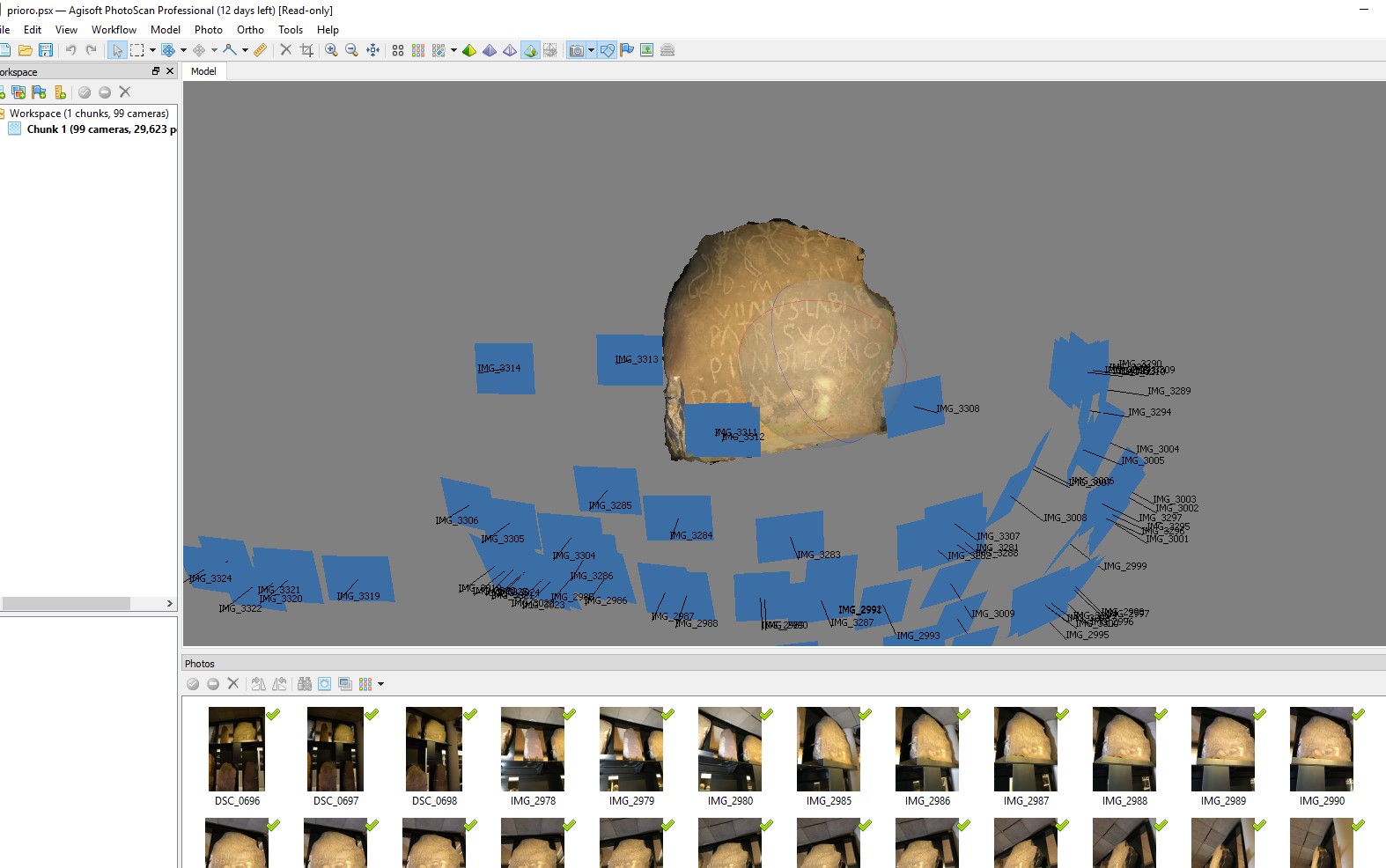Open the Ortho menu

250,30
